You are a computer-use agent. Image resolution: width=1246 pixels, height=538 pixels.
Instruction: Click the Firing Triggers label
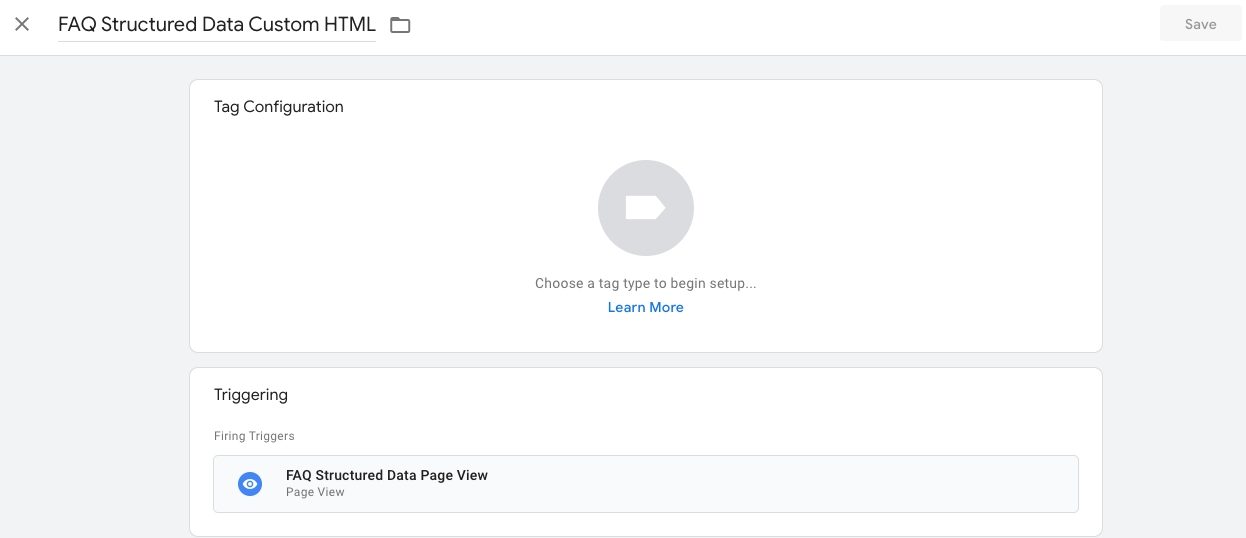[x=254, y=436]
